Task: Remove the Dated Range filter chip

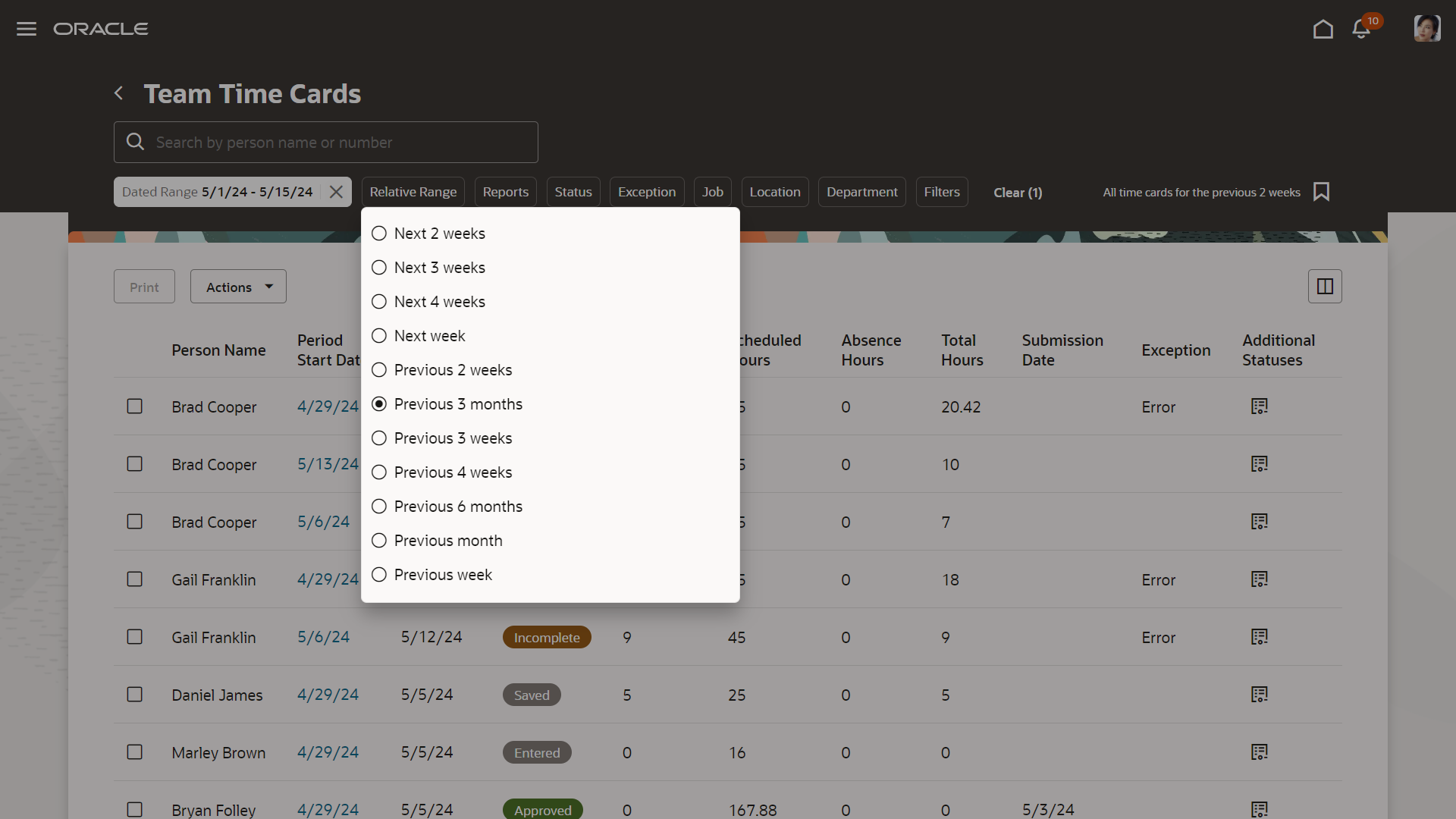Action: click(336, 192)
